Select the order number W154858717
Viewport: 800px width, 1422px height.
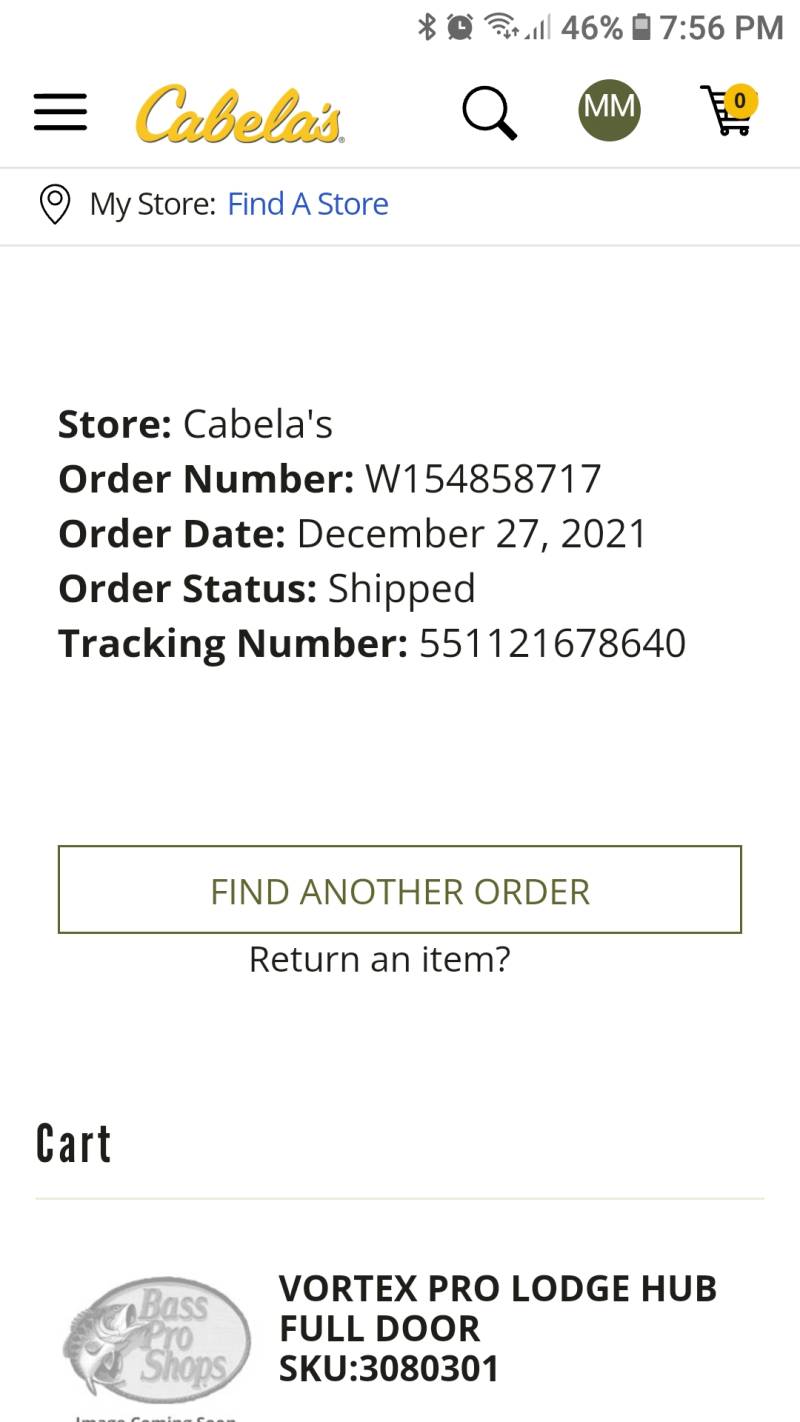pyautogui.click(x=483, y=479)
